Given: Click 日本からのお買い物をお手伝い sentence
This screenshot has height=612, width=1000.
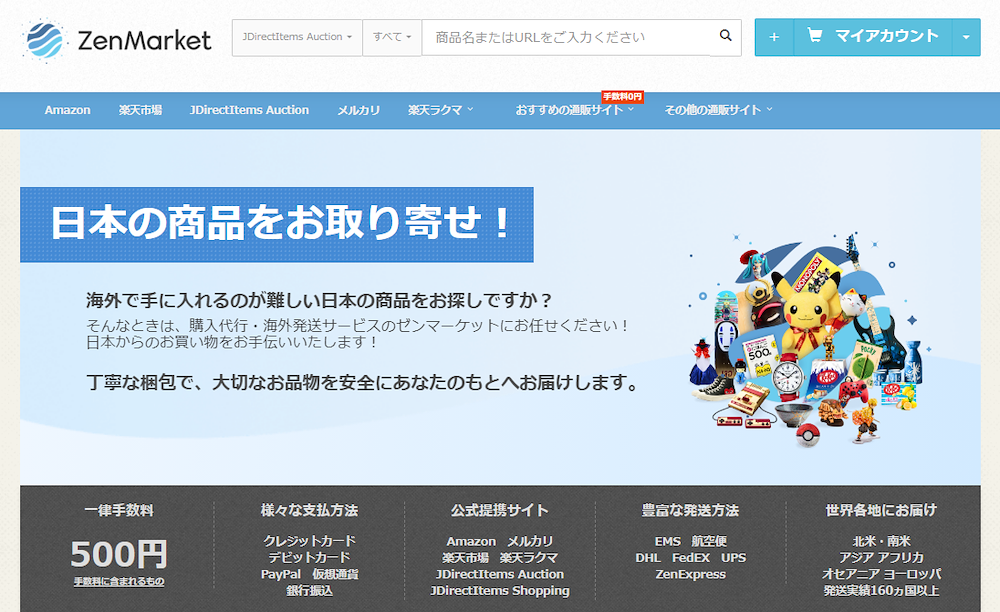Looking at the screenshot, I should (232, 342).
